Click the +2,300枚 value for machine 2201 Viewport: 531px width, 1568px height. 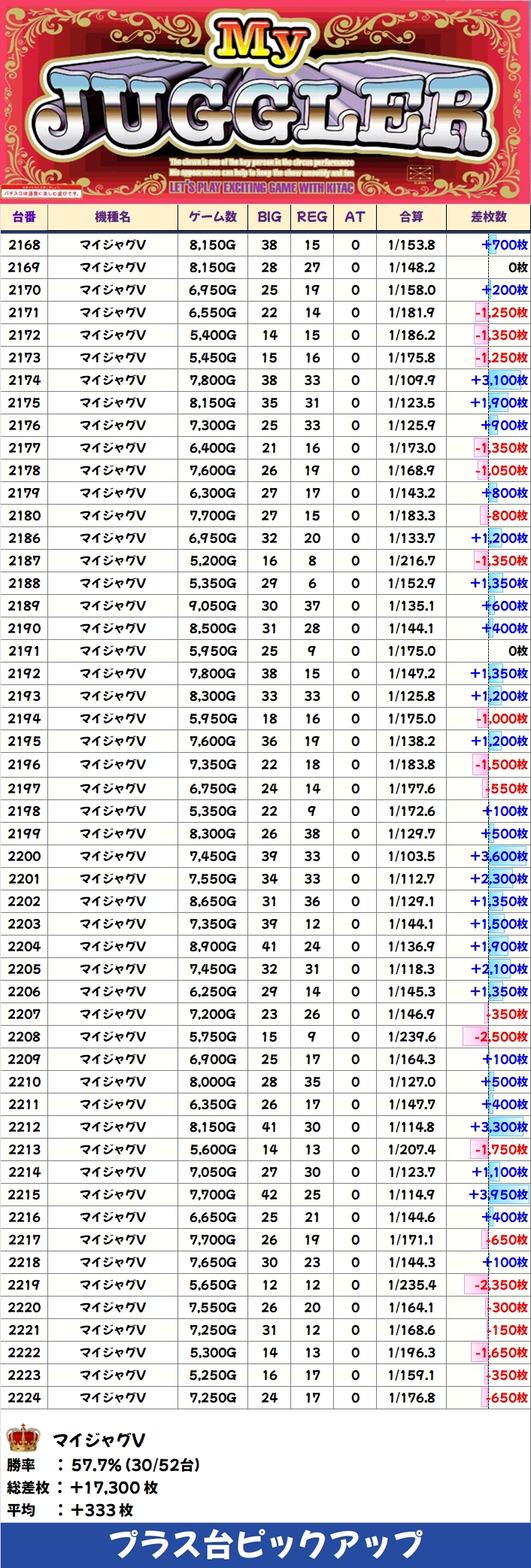(499, 878)
